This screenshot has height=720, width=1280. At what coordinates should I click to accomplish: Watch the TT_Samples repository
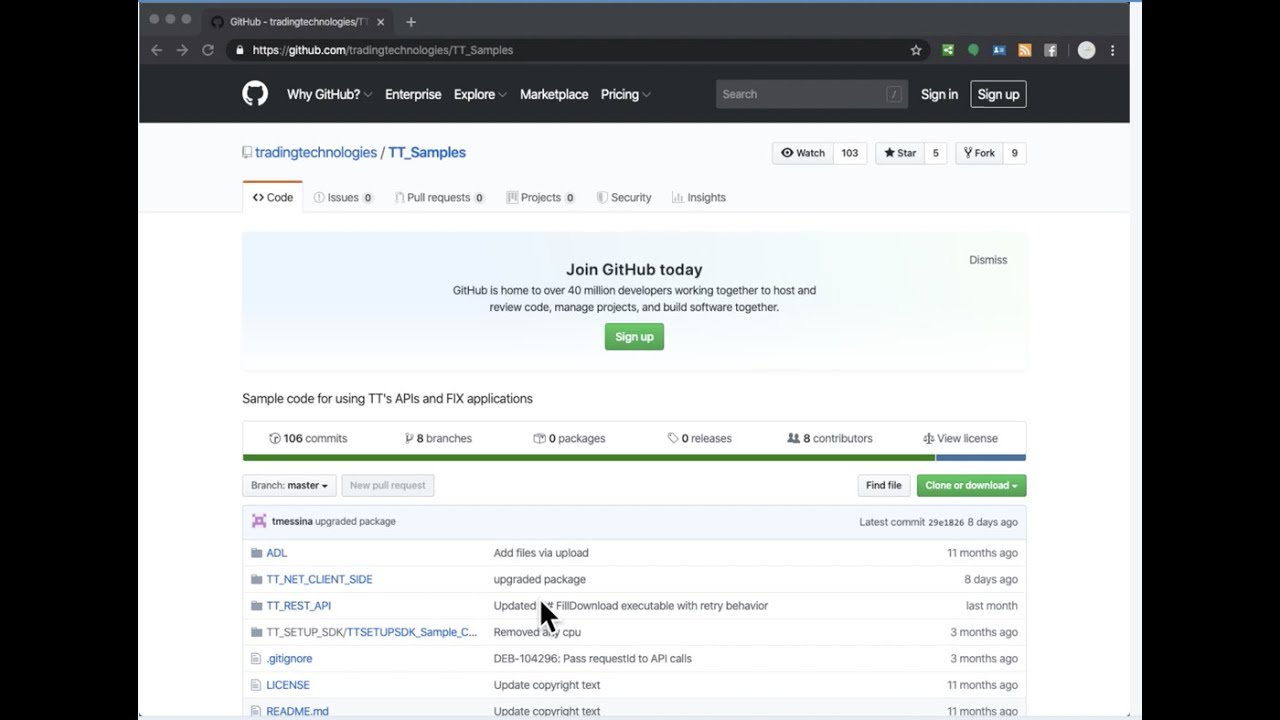(803, 153)
